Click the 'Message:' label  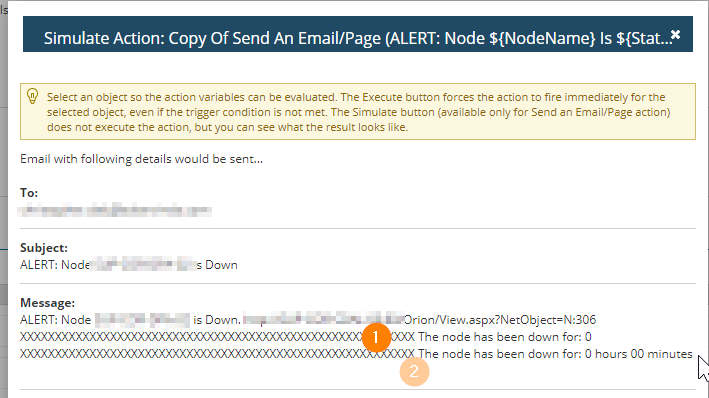tap(47, 303)
